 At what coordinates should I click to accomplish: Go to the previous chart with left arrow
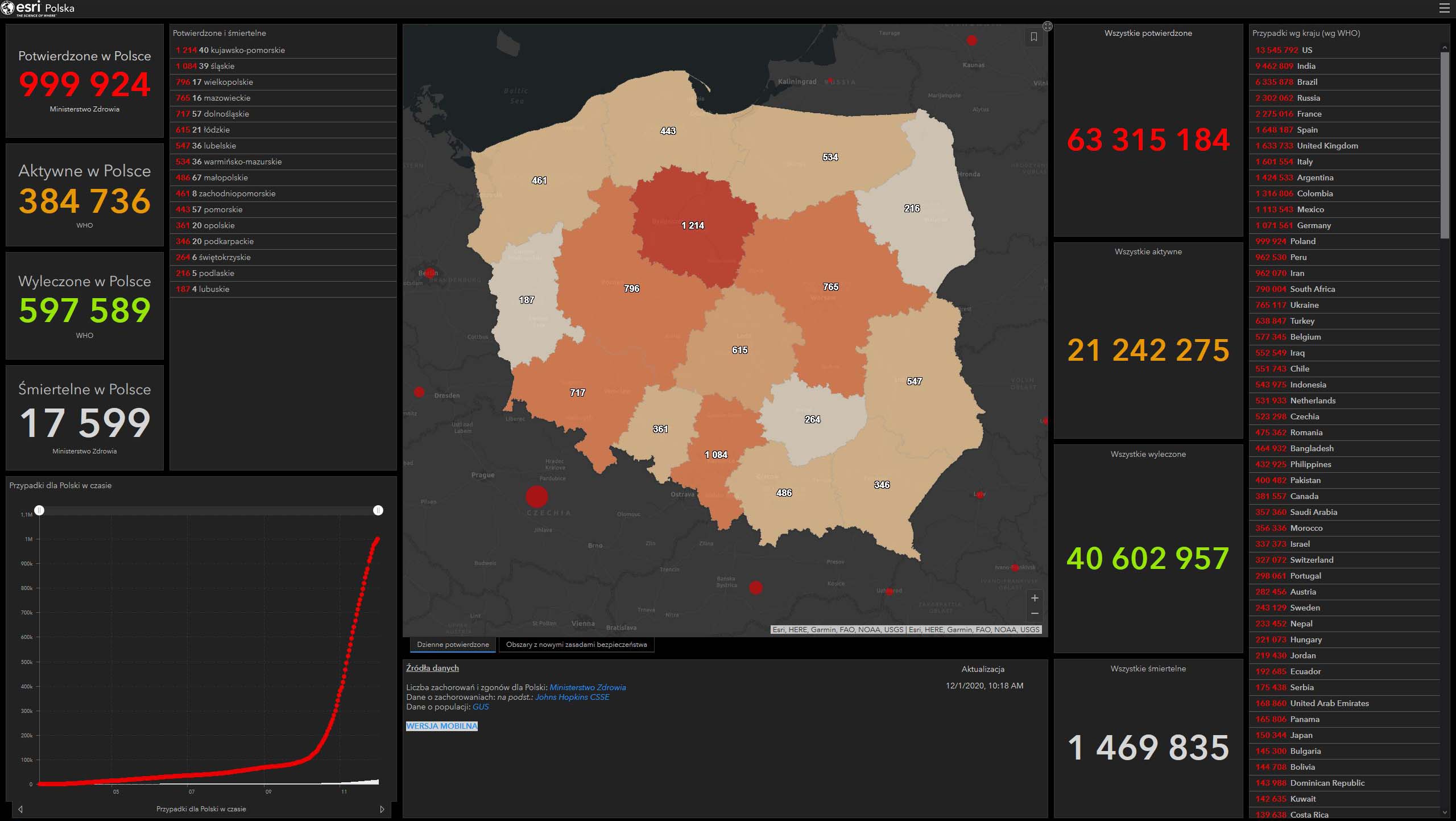(x=20, y=809)
